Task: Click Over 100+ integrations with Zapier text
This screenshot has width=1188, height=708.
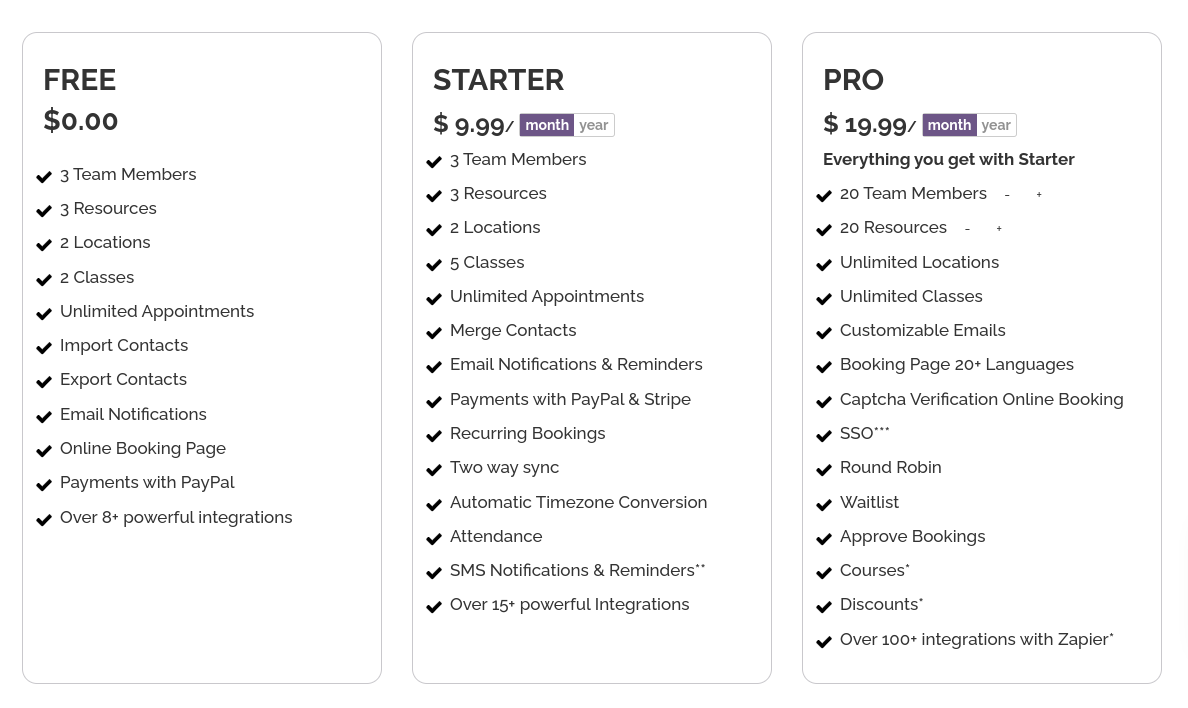Action: (975, 639)
